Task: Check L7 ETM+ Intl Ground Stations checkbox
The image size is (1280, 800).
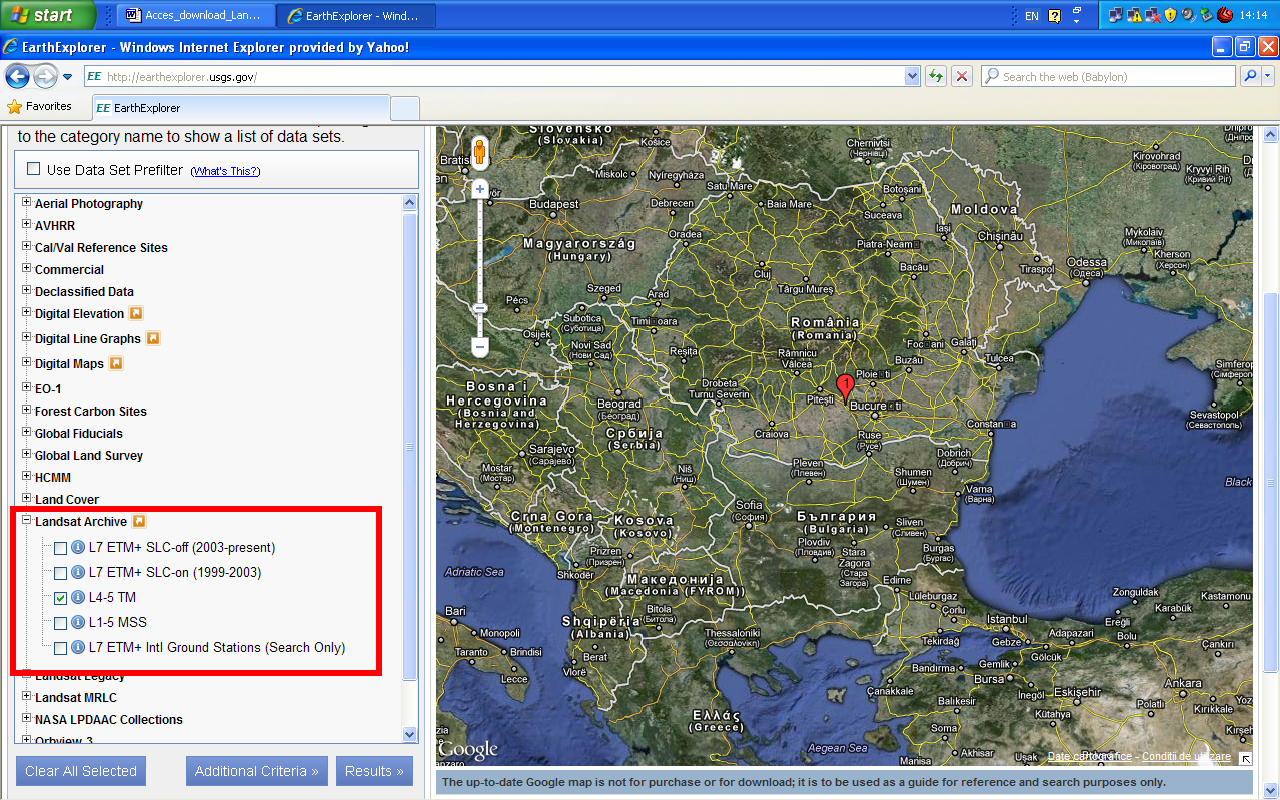Action: tap(61, 648)
